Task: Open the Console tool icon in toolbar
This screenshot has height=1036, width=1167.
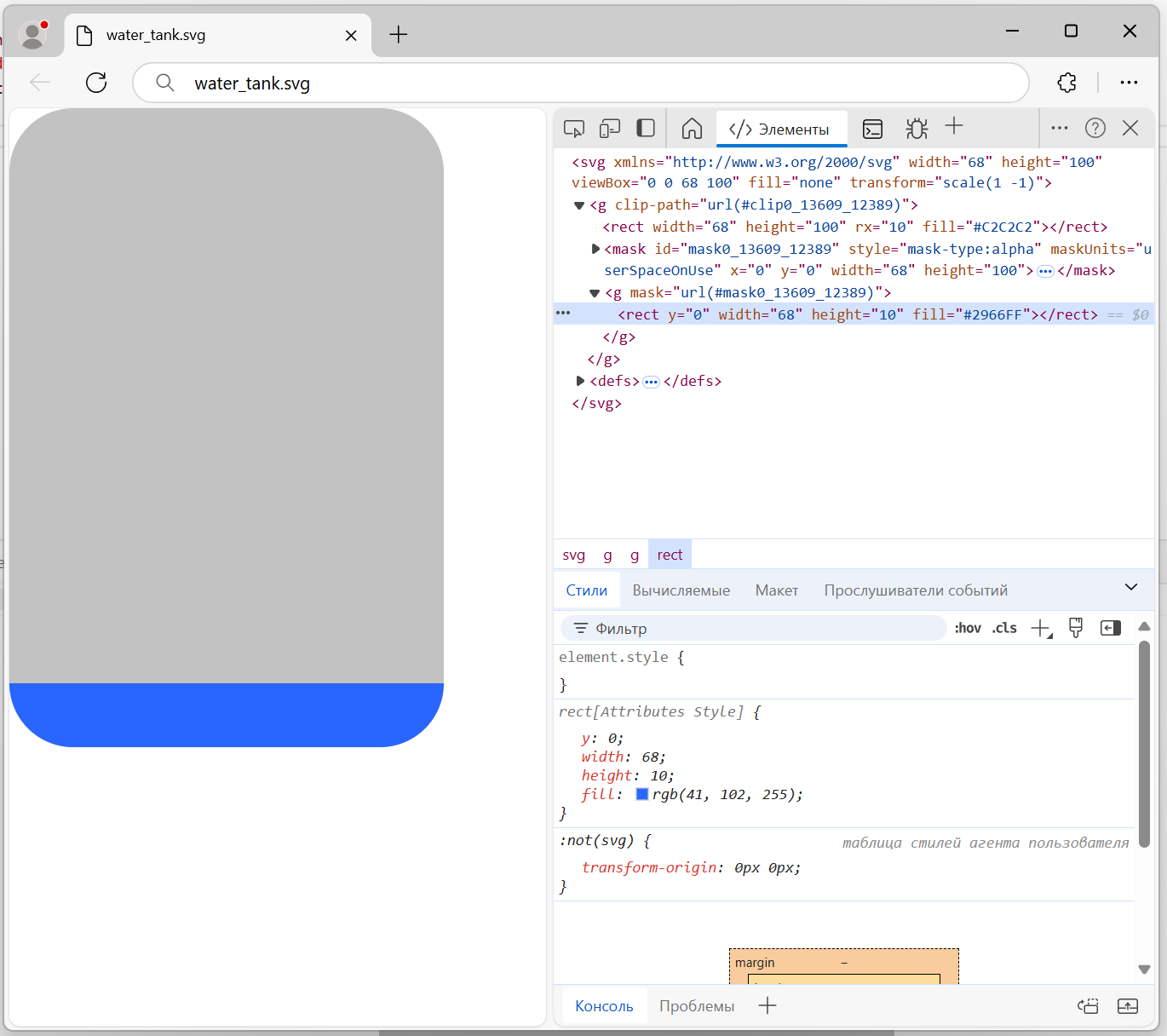Action: [872, 129]
